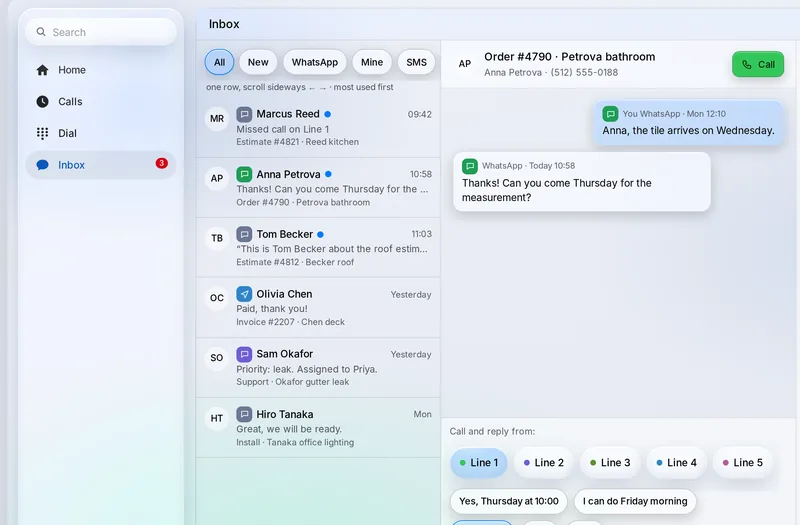Click Tom Becker's gray message channel icon
Viewport: 800px width, 525px height.
(244, 234)
